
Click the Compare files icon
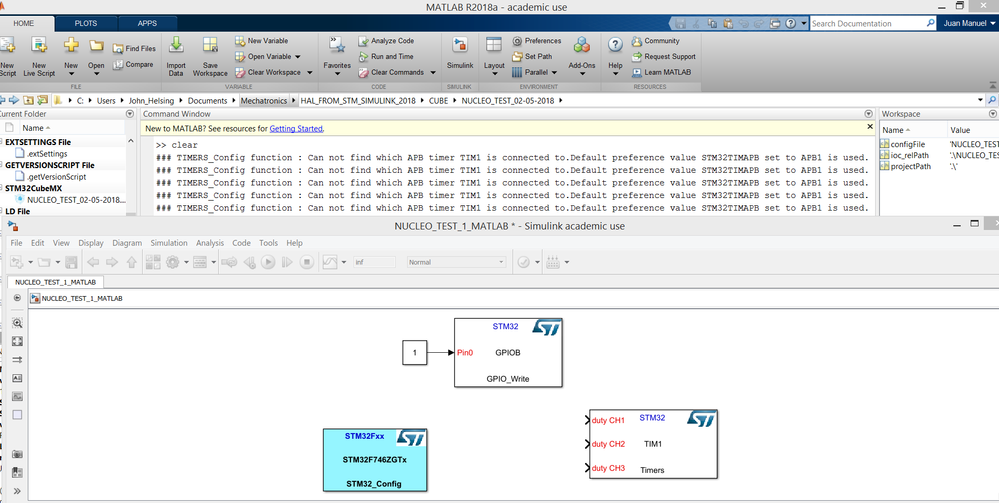click(x=133, y=64)
